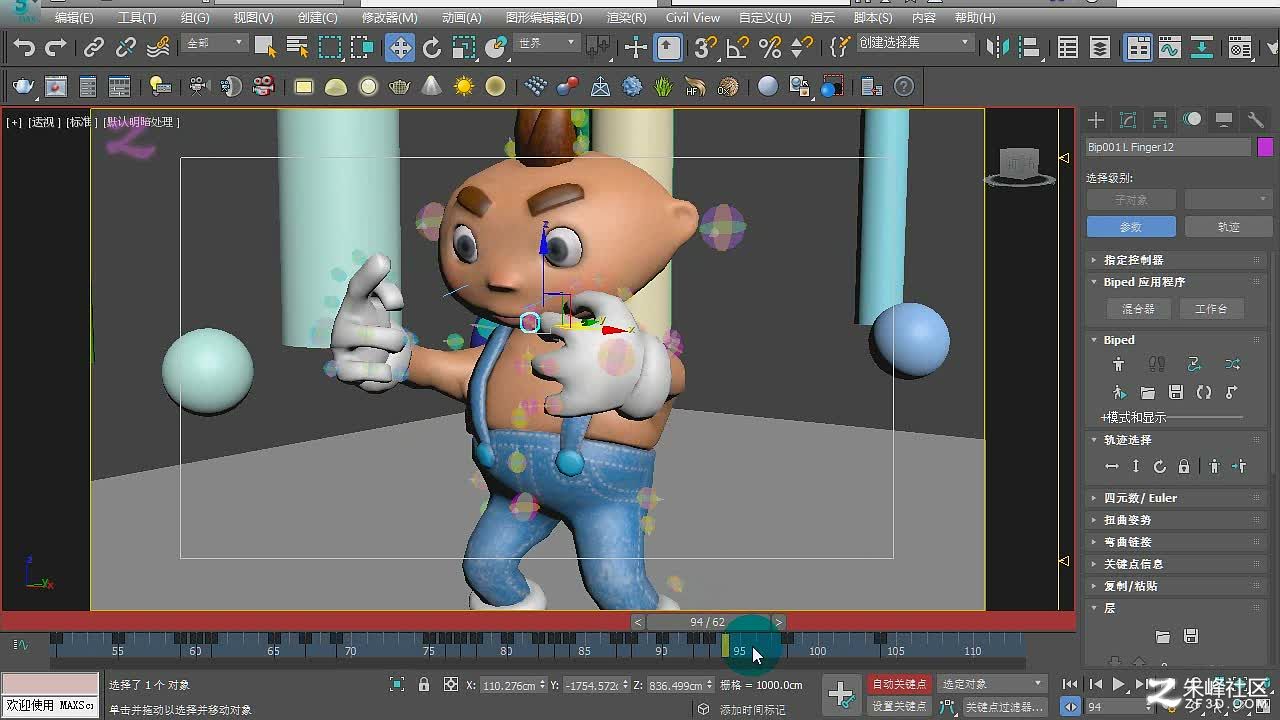Viewport: 1280px width, 720px height.
Task: Open the 工具(T) menu
Action: pos(137,18)
